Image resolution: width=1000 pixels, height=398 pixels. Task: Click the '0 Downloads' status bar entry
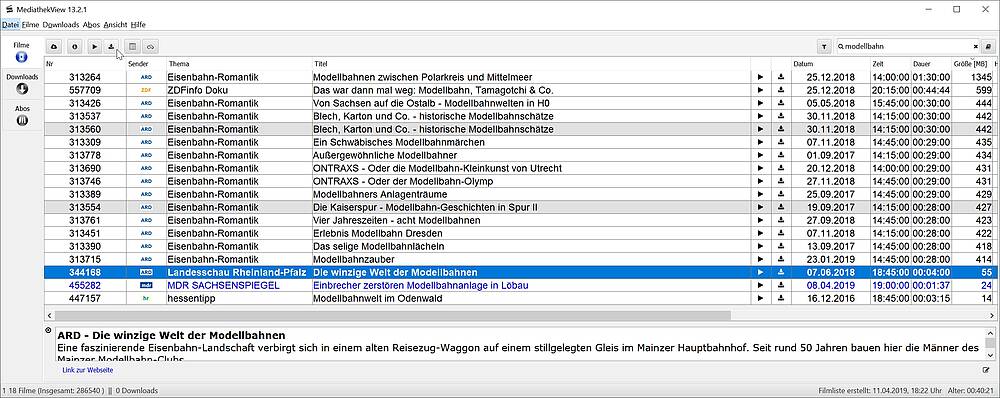point(136,390)
